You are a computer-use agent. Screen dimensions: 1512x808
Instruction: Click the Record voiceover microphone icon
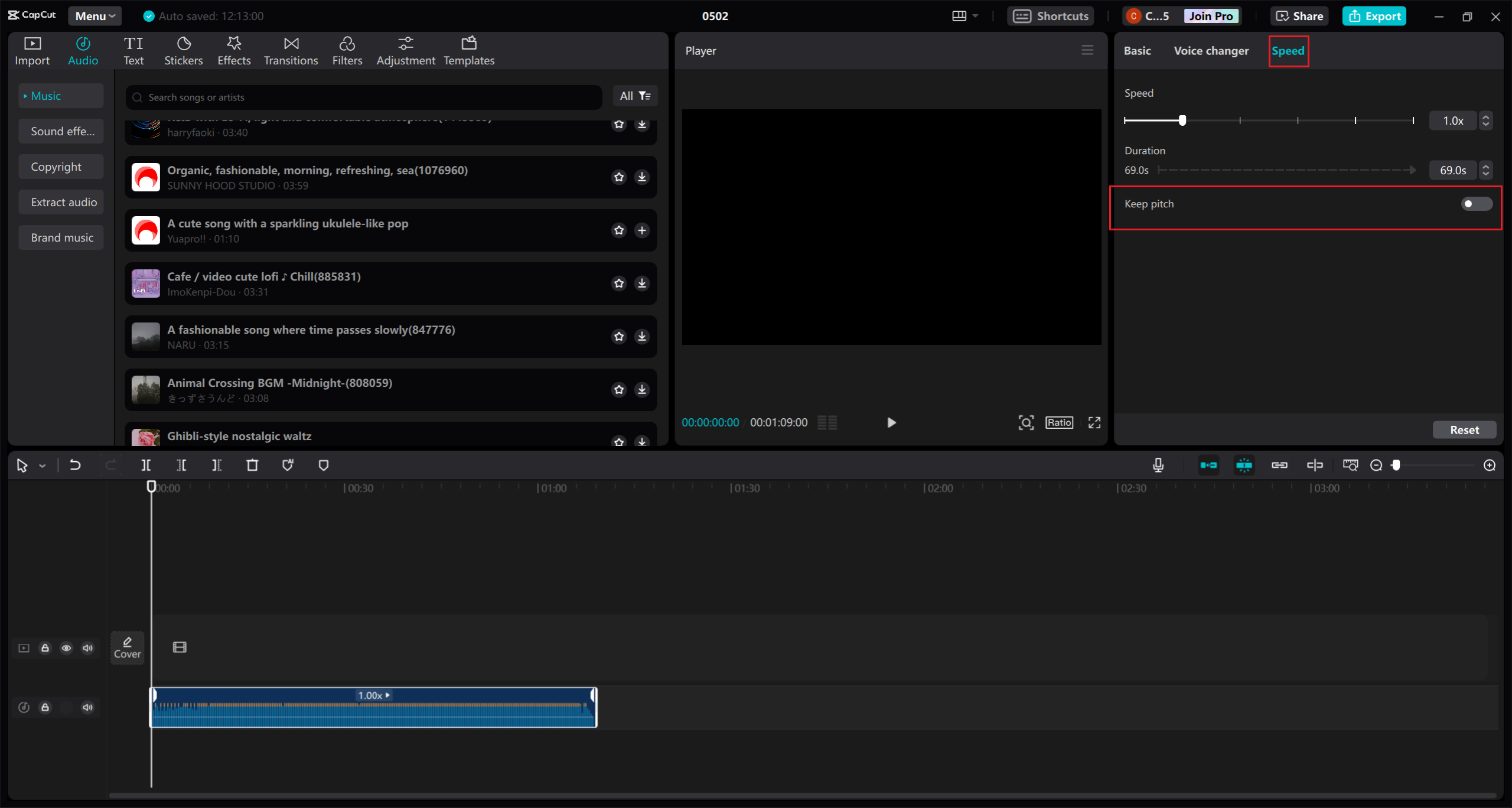tap(1159, 465)
